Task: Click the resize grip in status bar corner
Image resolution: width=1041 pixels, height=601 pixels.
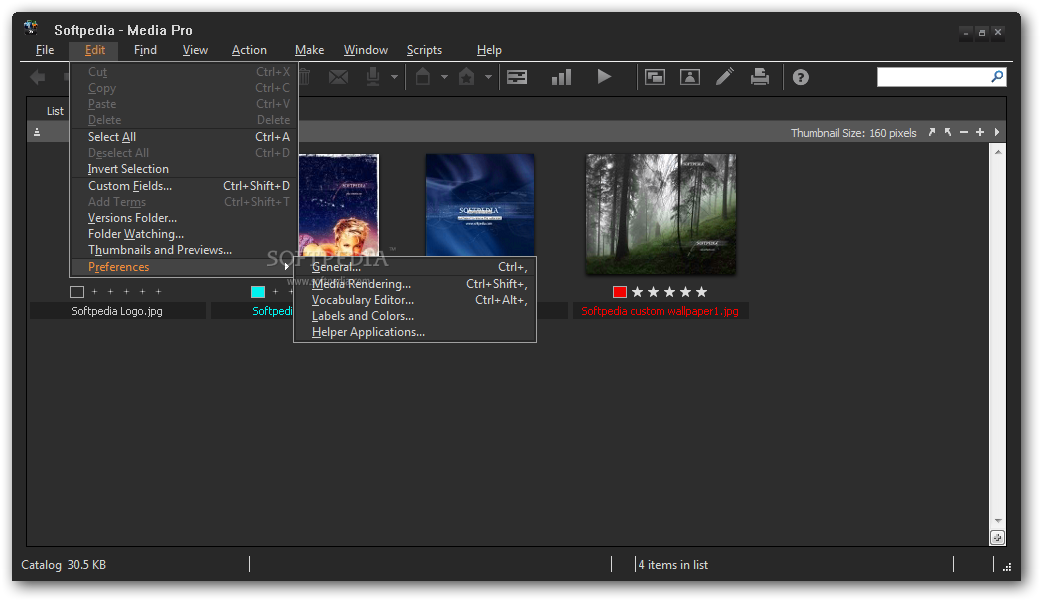Action: 1007,566
